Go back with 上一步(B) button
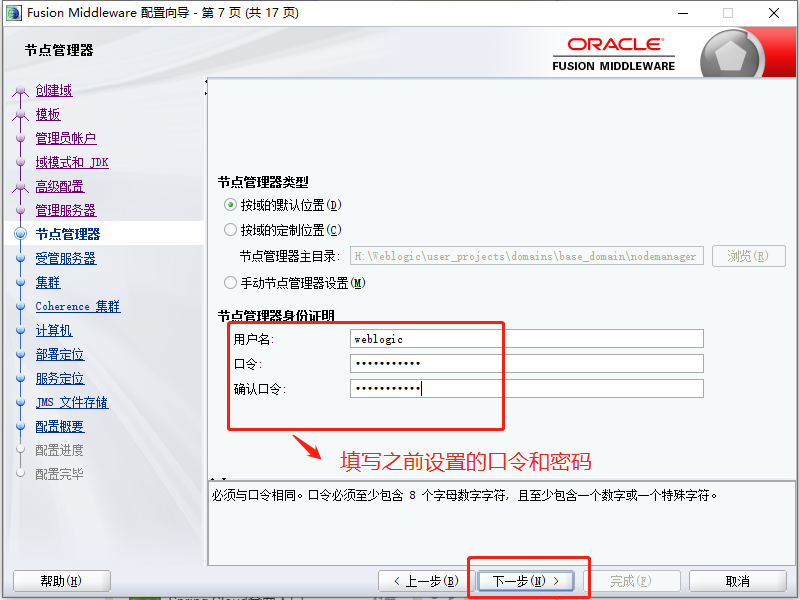Viewport: 800px width, 600px height. [426, 581]
